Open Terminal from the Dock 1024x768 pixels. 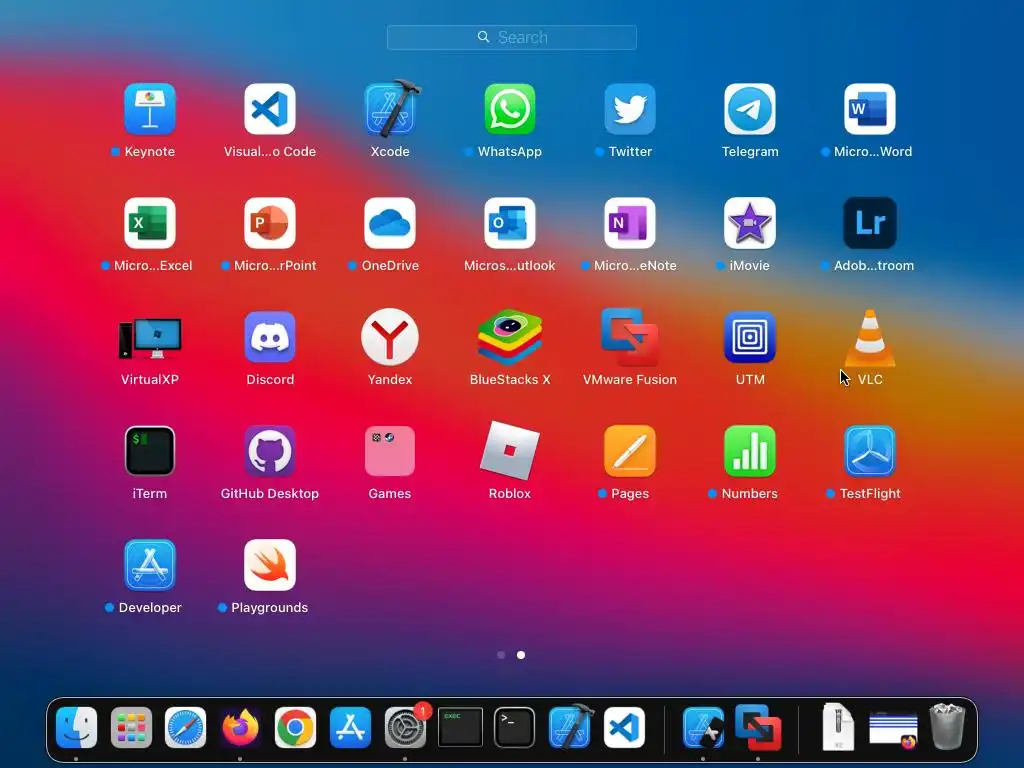coord(515,727)
